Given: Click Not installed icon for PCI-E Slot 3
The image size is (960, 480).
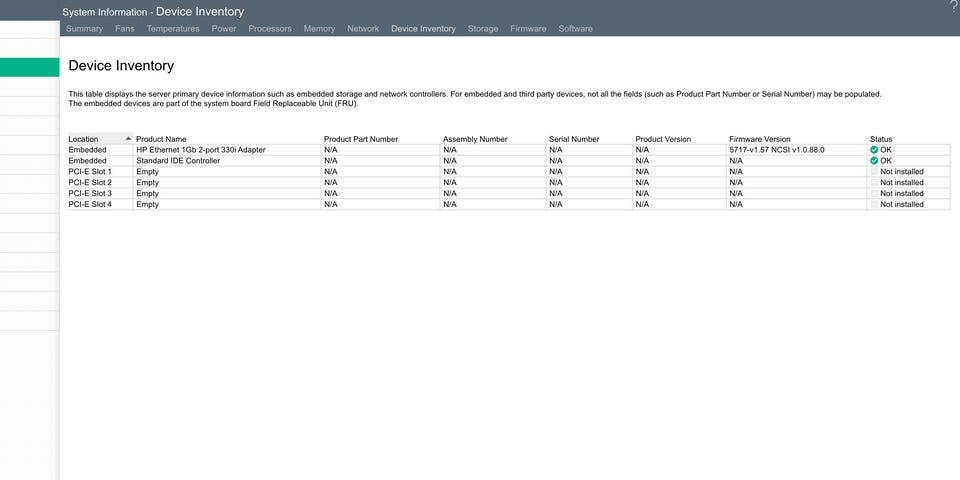Looking at the screenshot, I should pos(874,194).
